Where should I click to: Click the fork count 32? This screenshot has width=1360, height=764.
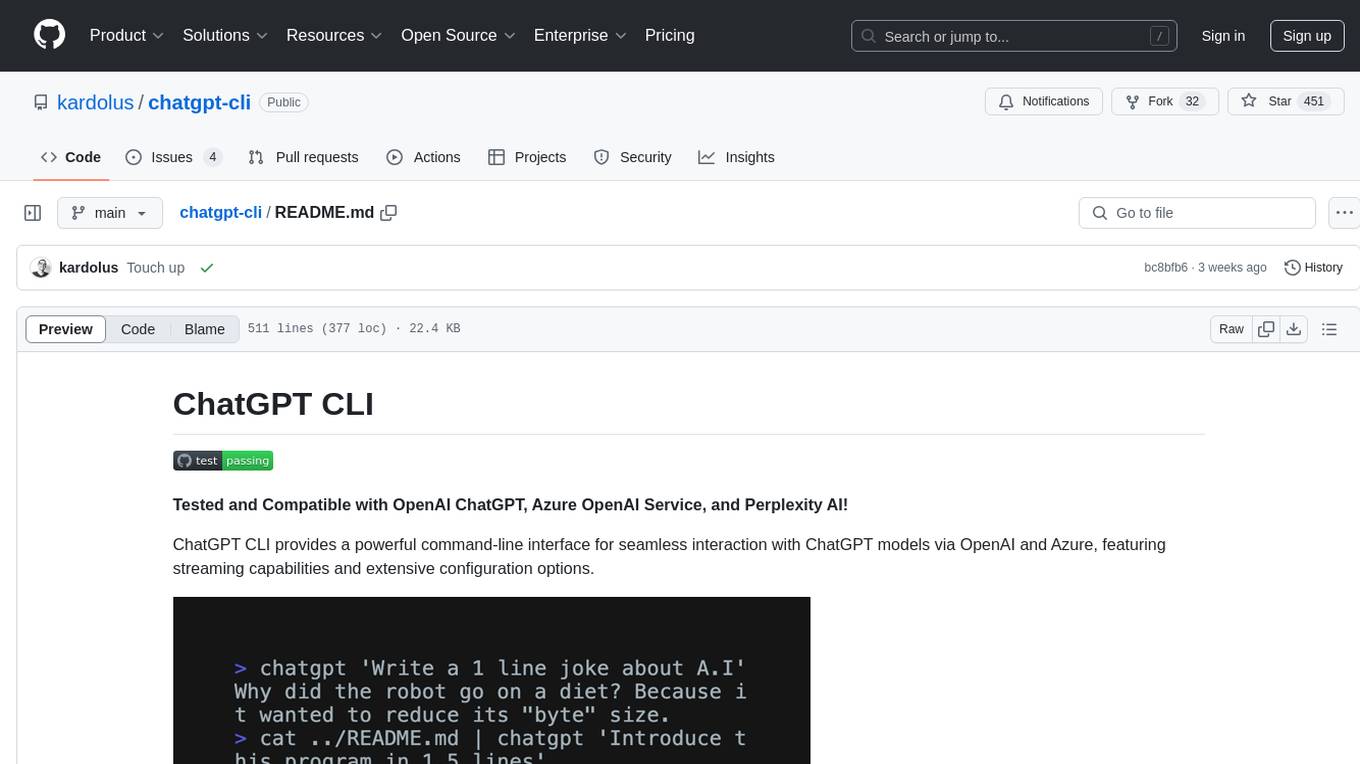1192,101
